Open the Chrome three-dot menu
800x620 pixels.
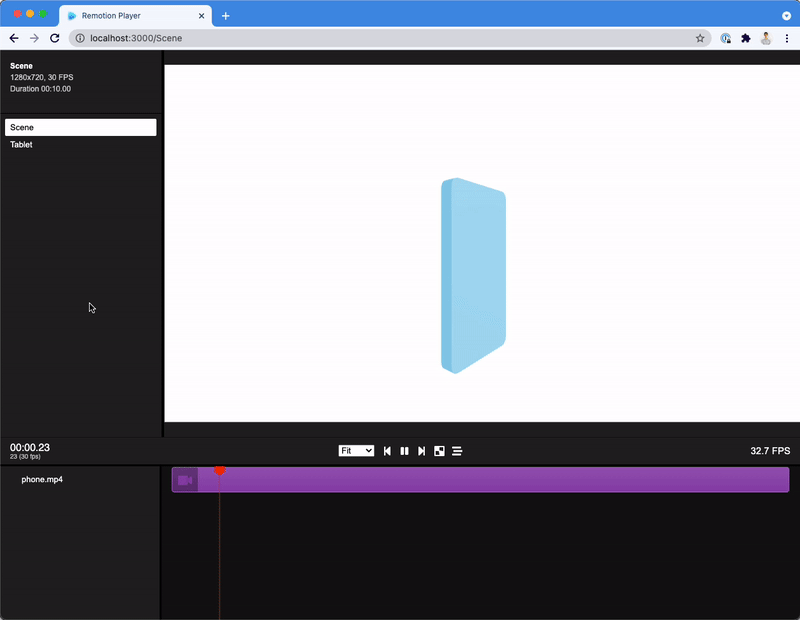point(787,38)
